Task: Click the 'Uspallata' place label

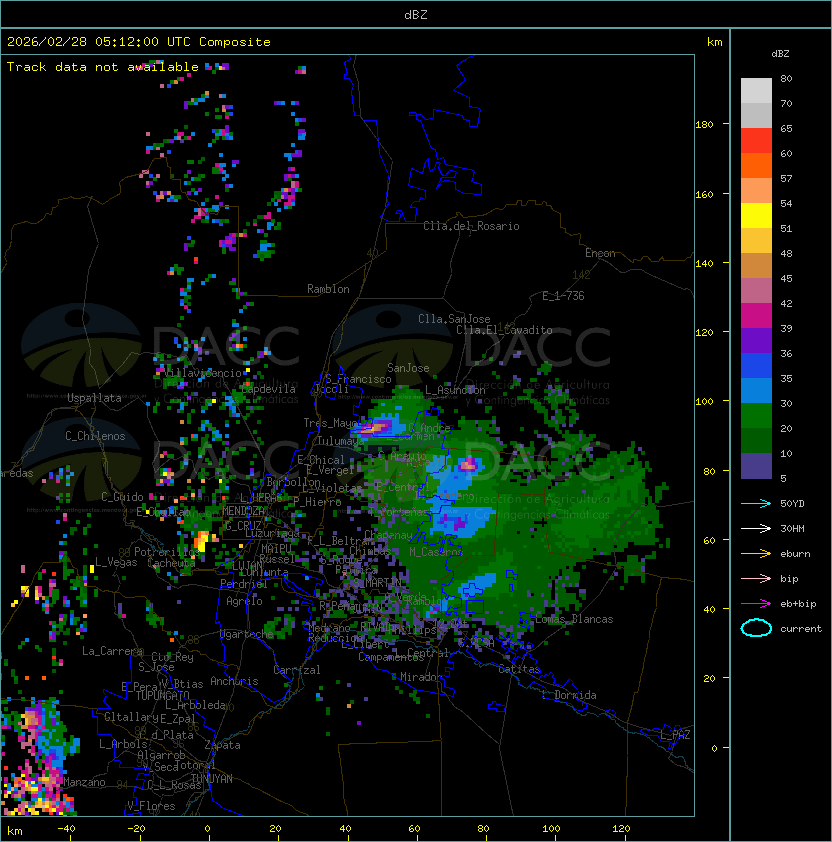Action: pos(94,398)
